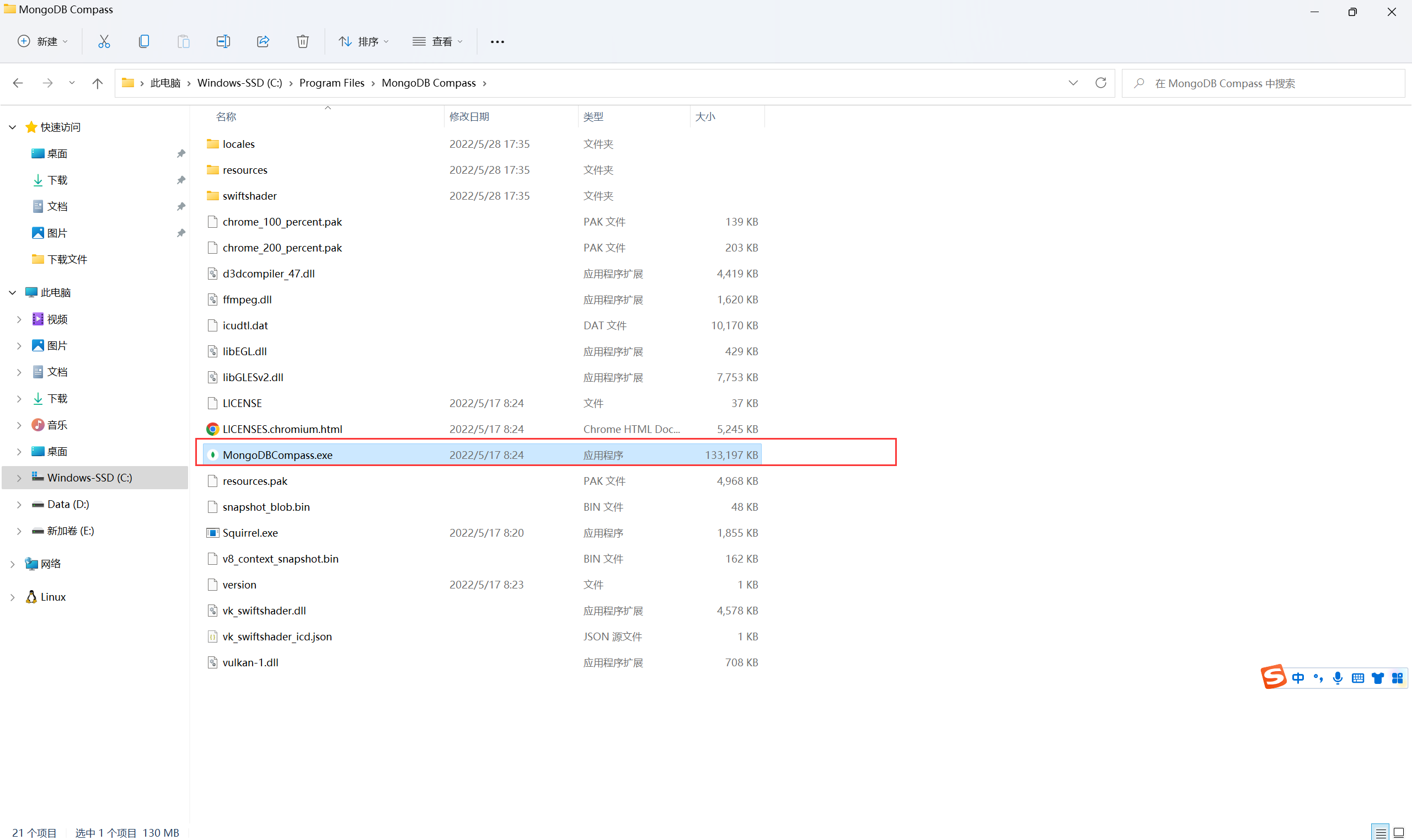Image resolution: width=1412 pixels, height=840 pixels.
Task: Expand the Data (D:) drive tree node
Action: tap(19, 504)
